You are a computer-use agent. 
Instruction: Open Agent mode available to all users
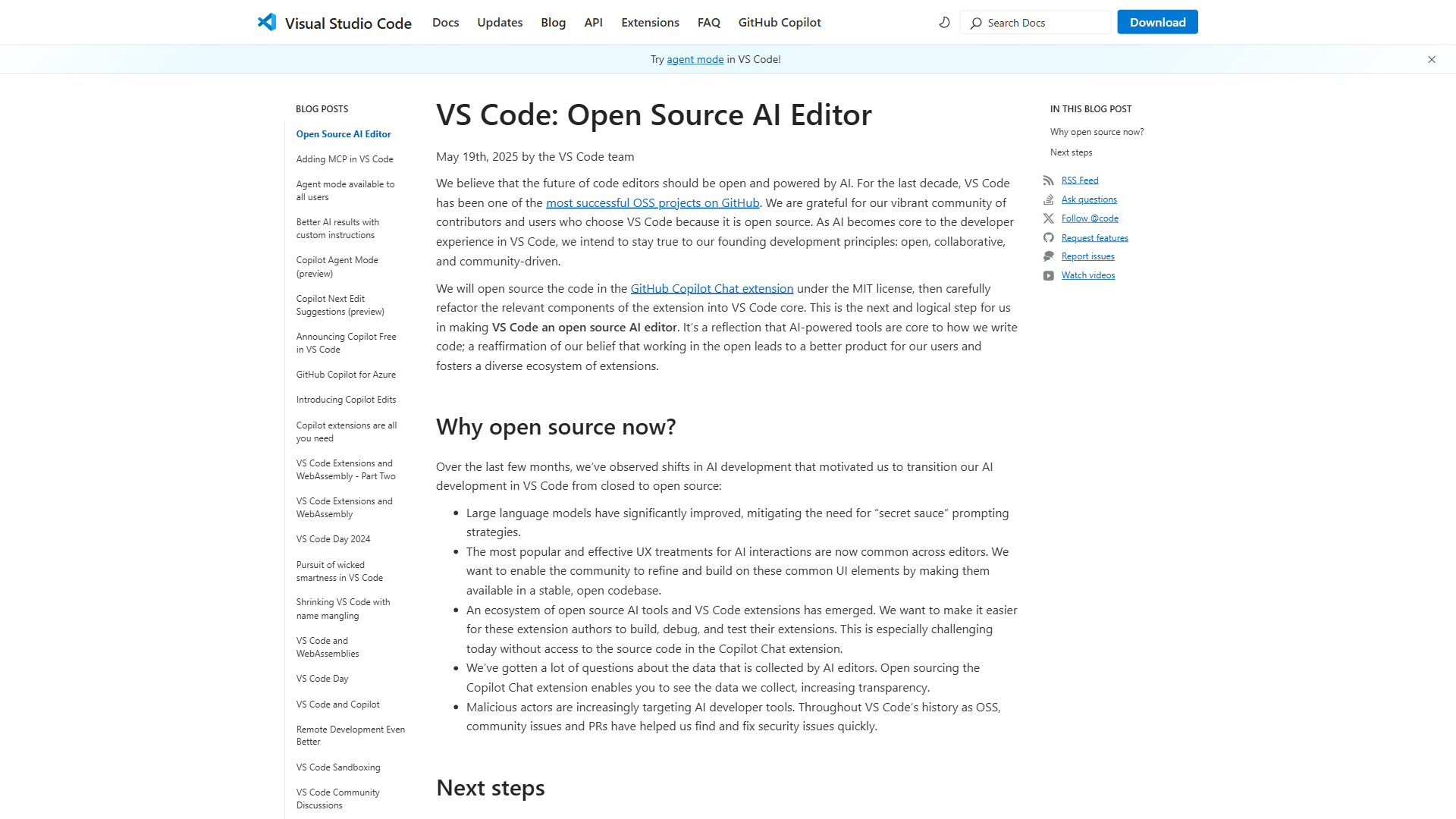tap(345, 190)
